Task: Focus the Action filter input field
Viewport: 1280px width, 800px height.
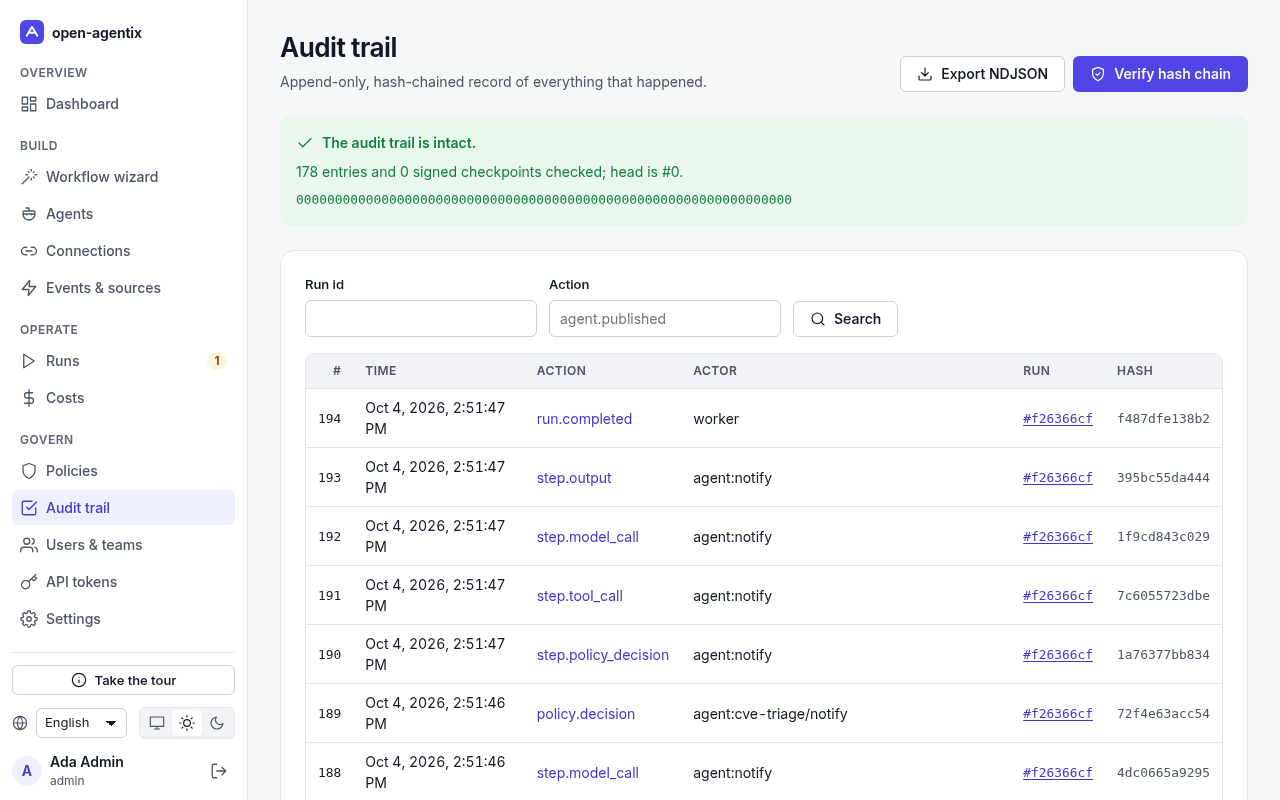Action: coord(665,319)
